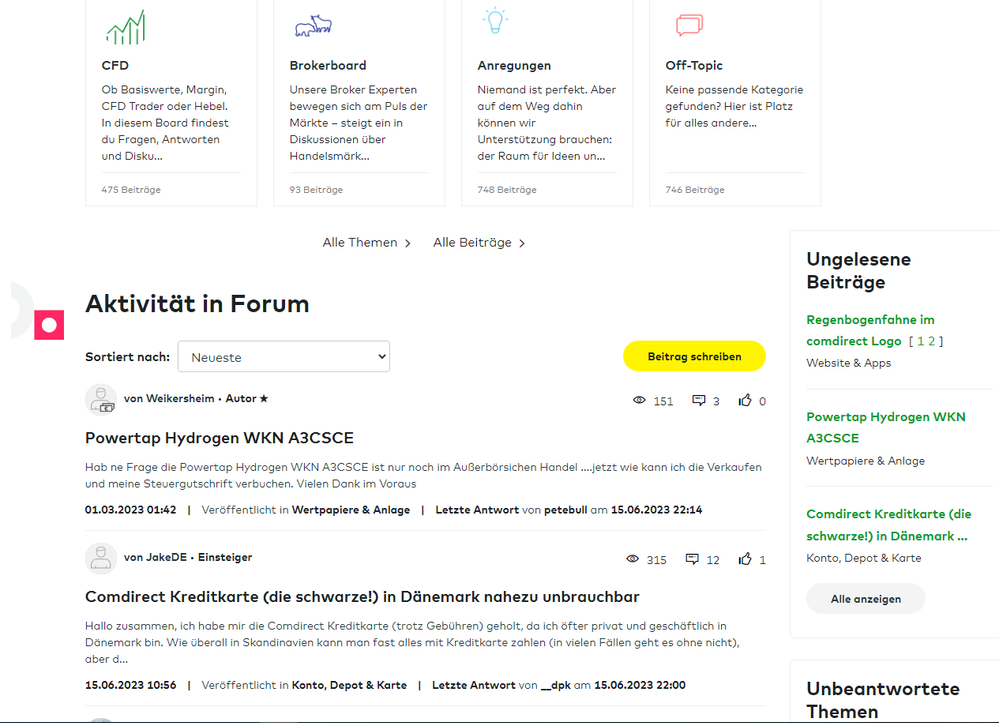This screenshot has width=999, height=723.
Task: Click the thumbs-up icon on Powertap post
Action: 745,401
